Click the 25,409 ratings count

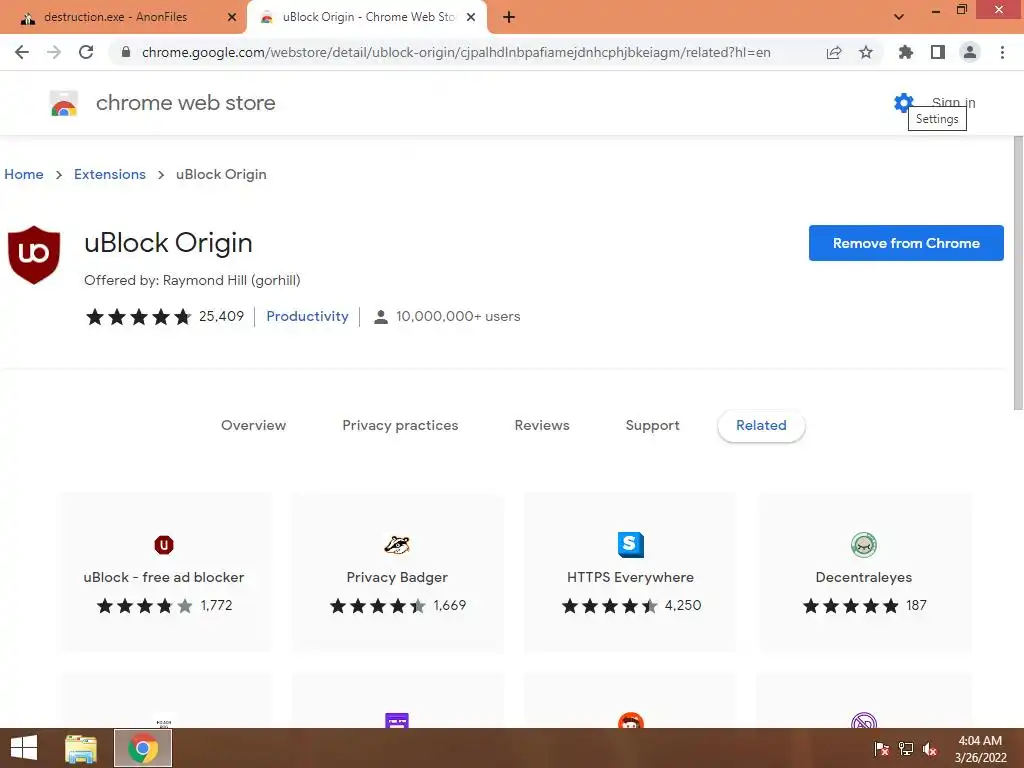click(221, 316)
